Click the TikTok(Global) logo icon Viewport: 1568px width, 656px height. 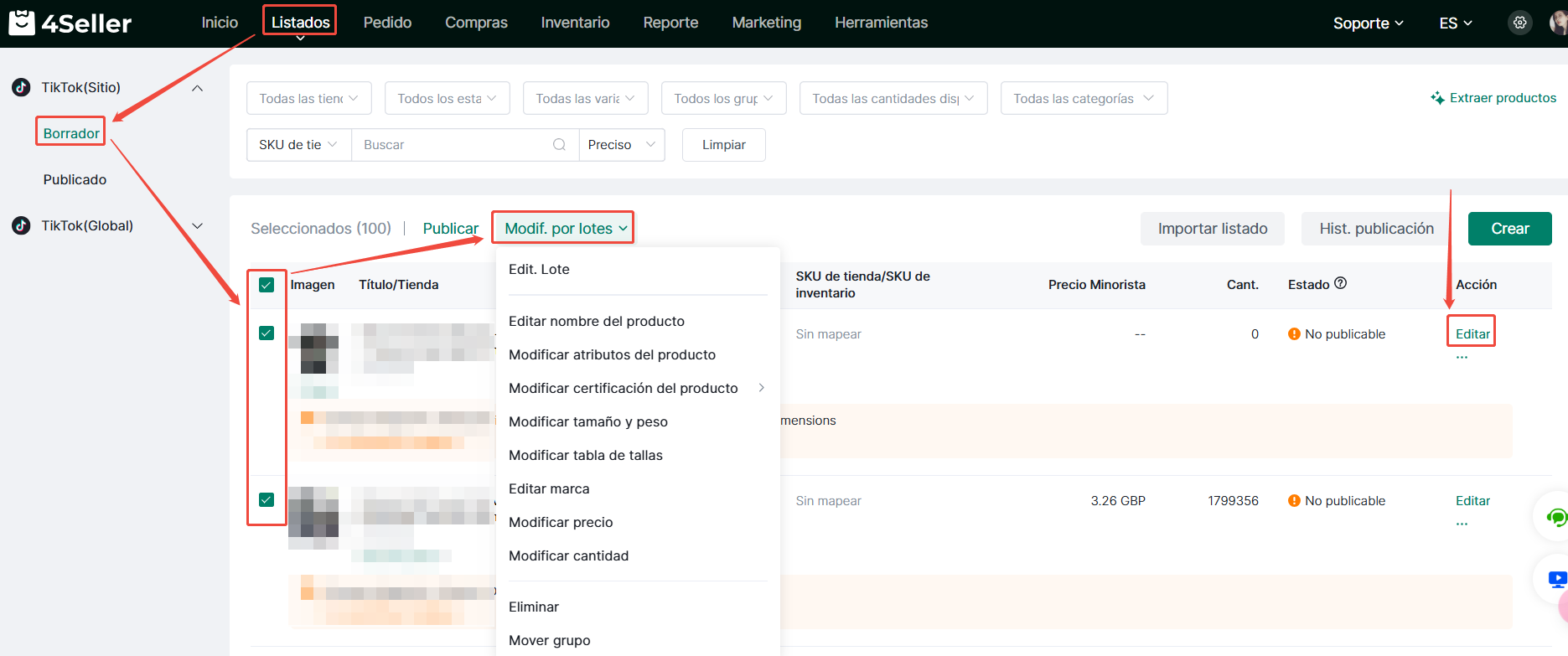point(21,225)
